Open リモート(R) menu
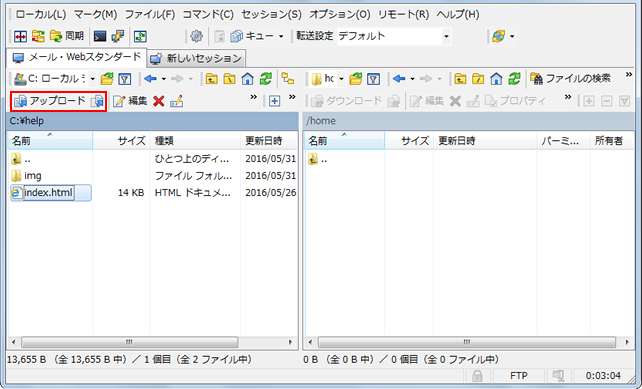 click(404, 14)
